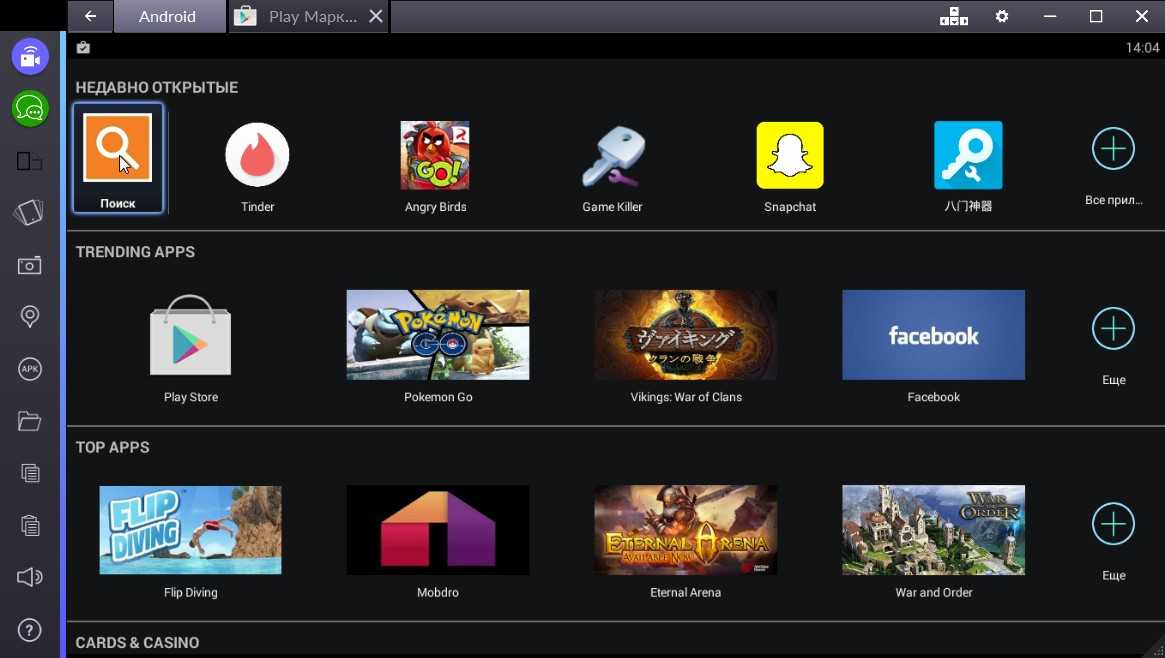The image size is (1165, 658).
Task: Open the settings gear in title bar
Action: 1002,17
